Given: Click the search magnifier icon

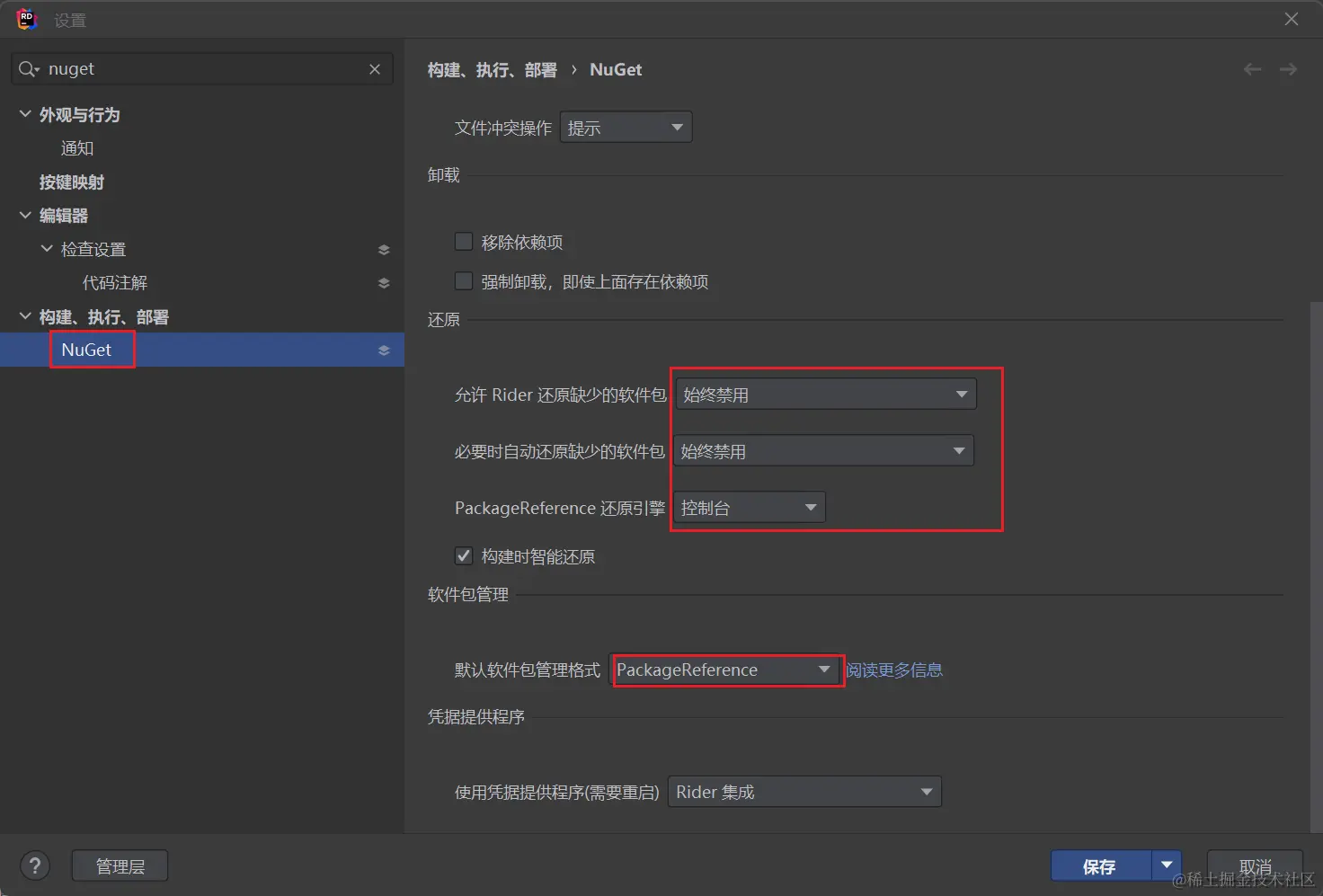Looking at the screenshot, I should click(29, 69).
